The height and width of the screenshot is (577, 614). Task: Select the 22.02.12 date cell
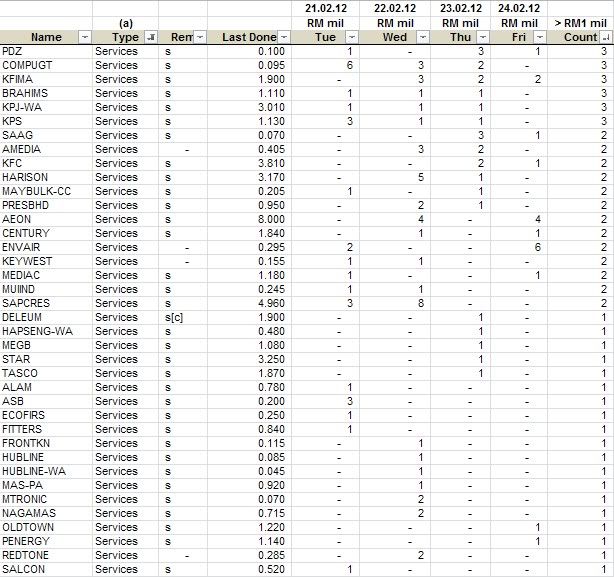tap(395, 8)
